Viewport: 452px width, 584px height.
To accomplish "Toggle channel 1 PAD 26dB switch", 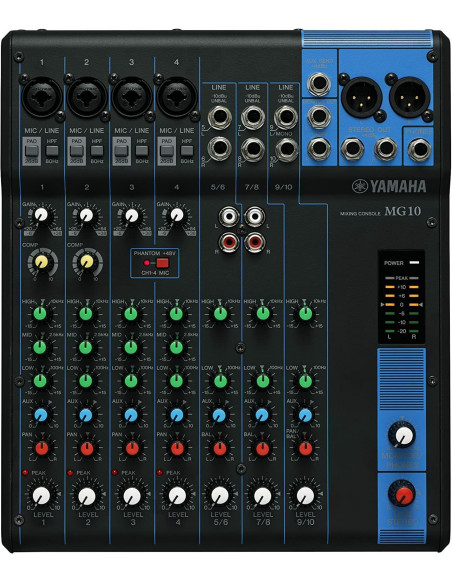I will (31, 151).
